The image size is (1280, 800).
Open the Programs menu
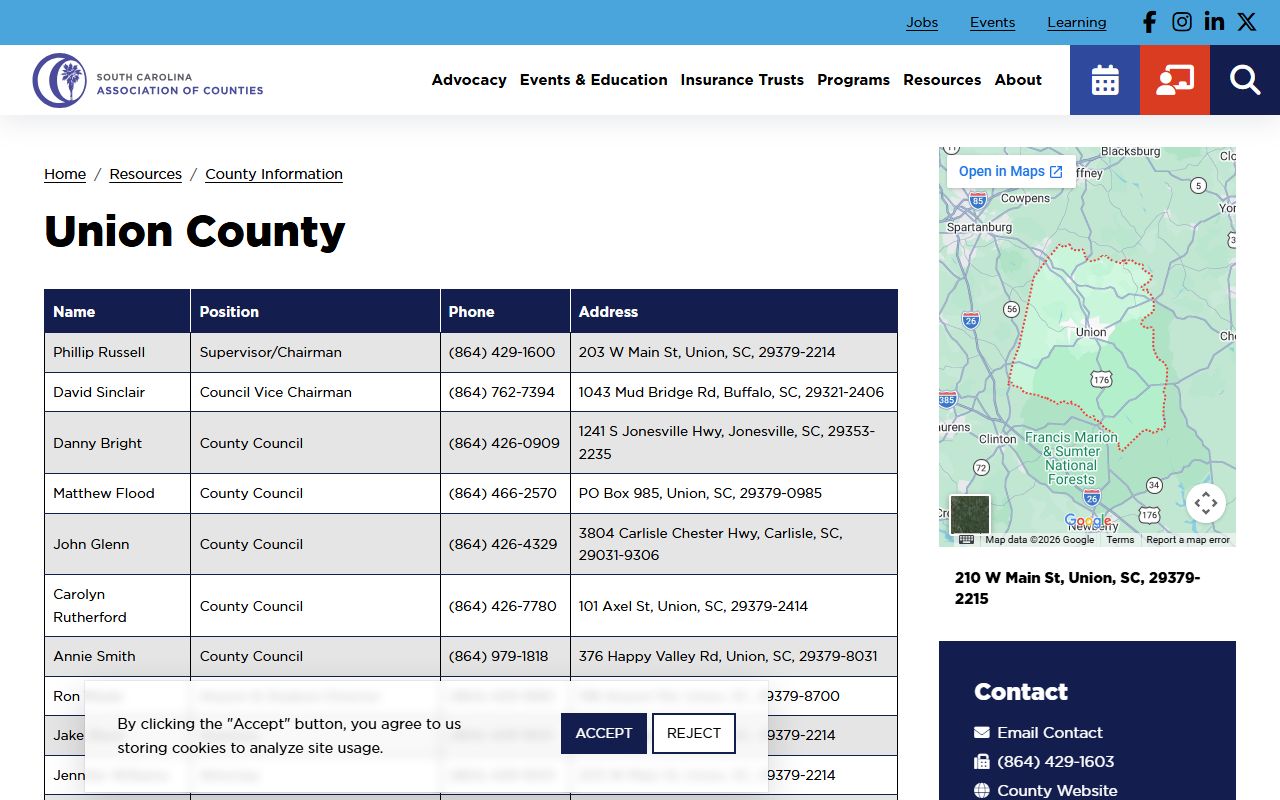(853, 80)
